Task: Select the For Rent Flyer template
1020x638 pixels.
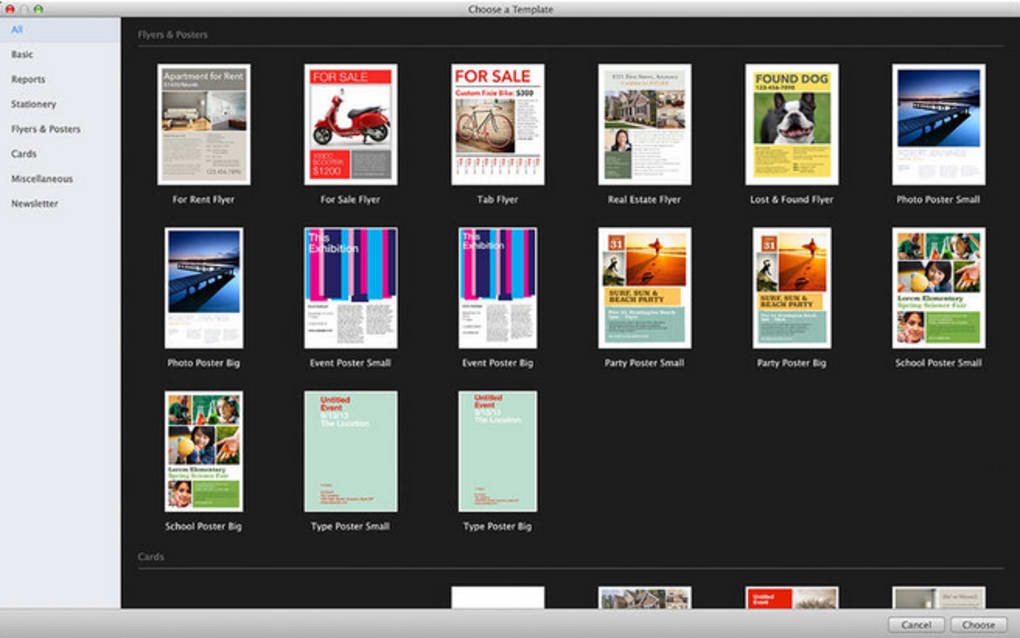Action: pyautogui.click(x=204, y=124)
